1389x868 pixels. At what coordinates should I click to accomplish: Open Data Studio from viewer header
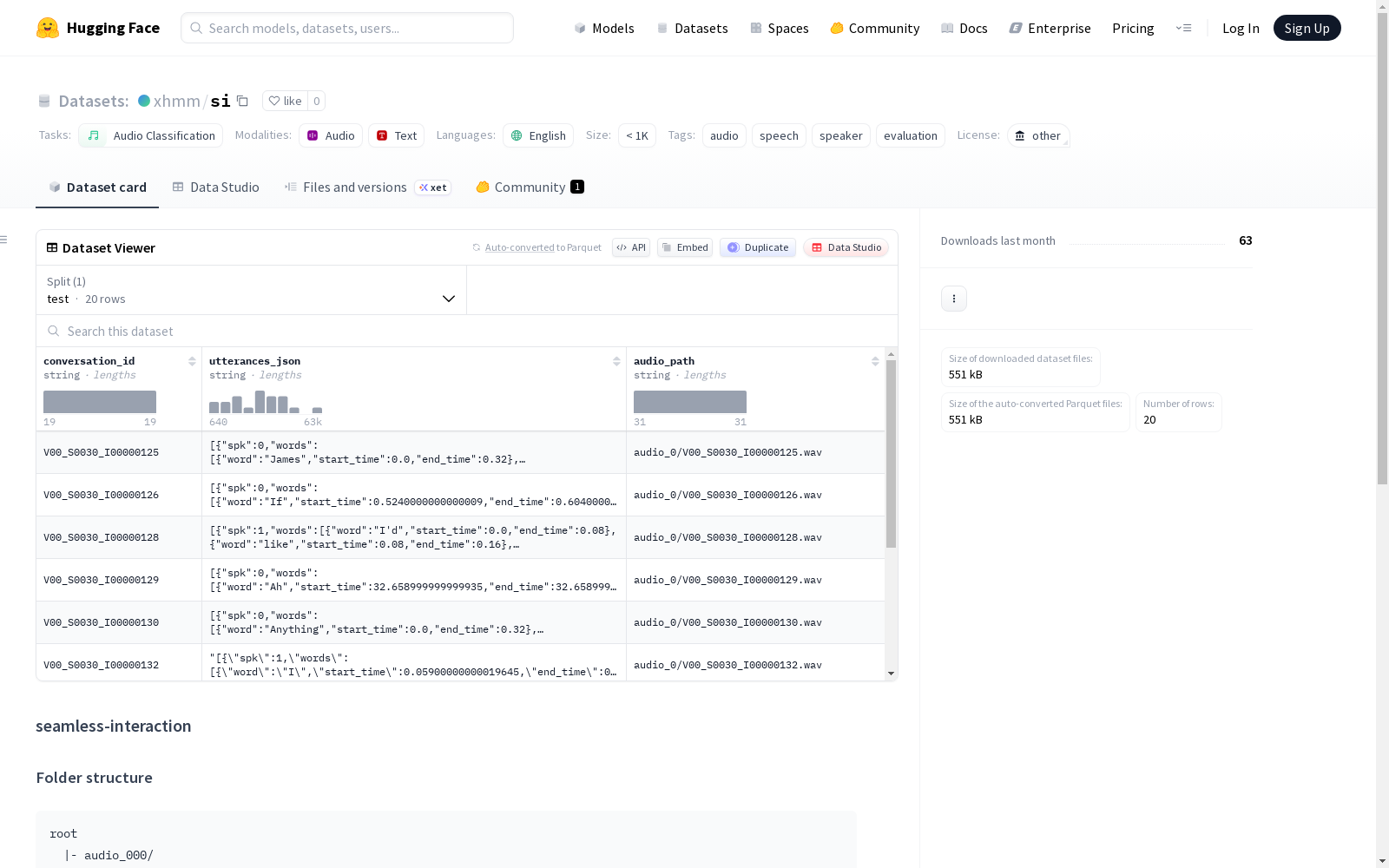[x=846, y=247]
